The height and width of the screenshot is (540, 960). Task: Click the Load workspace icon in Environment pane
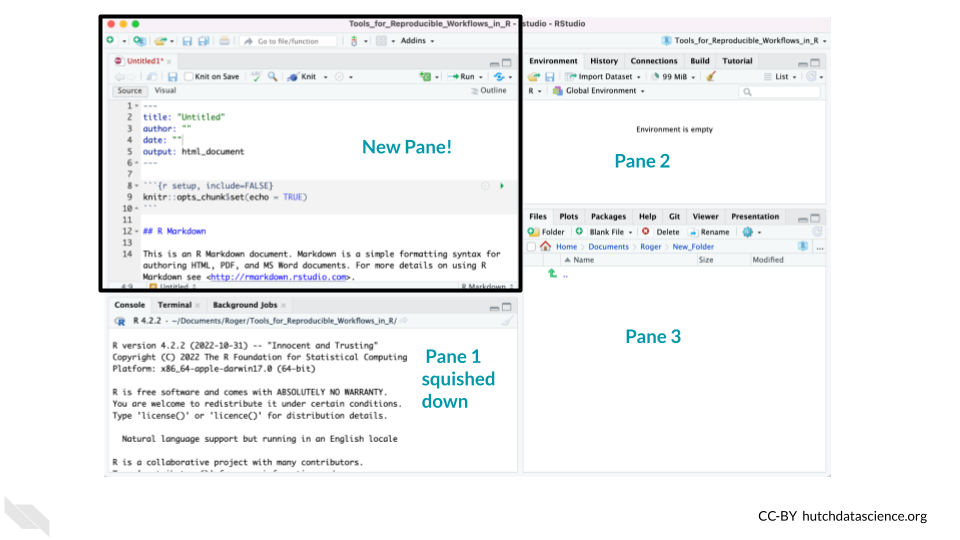coord(534,77)
